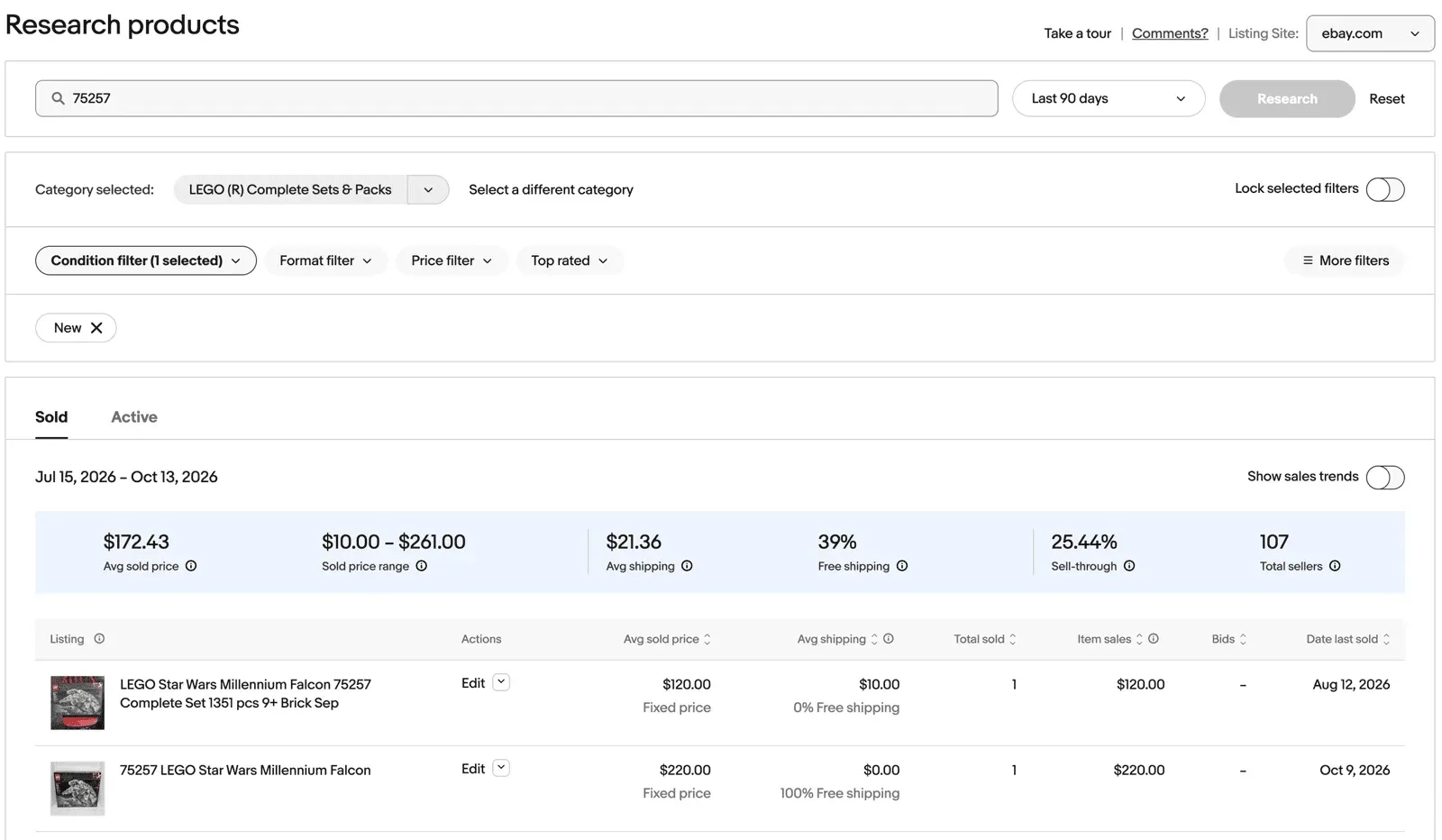This screenshot has height=840, width=1442.
Task: Open the Top rated dropdown
Action: click(x=570, y=260)
